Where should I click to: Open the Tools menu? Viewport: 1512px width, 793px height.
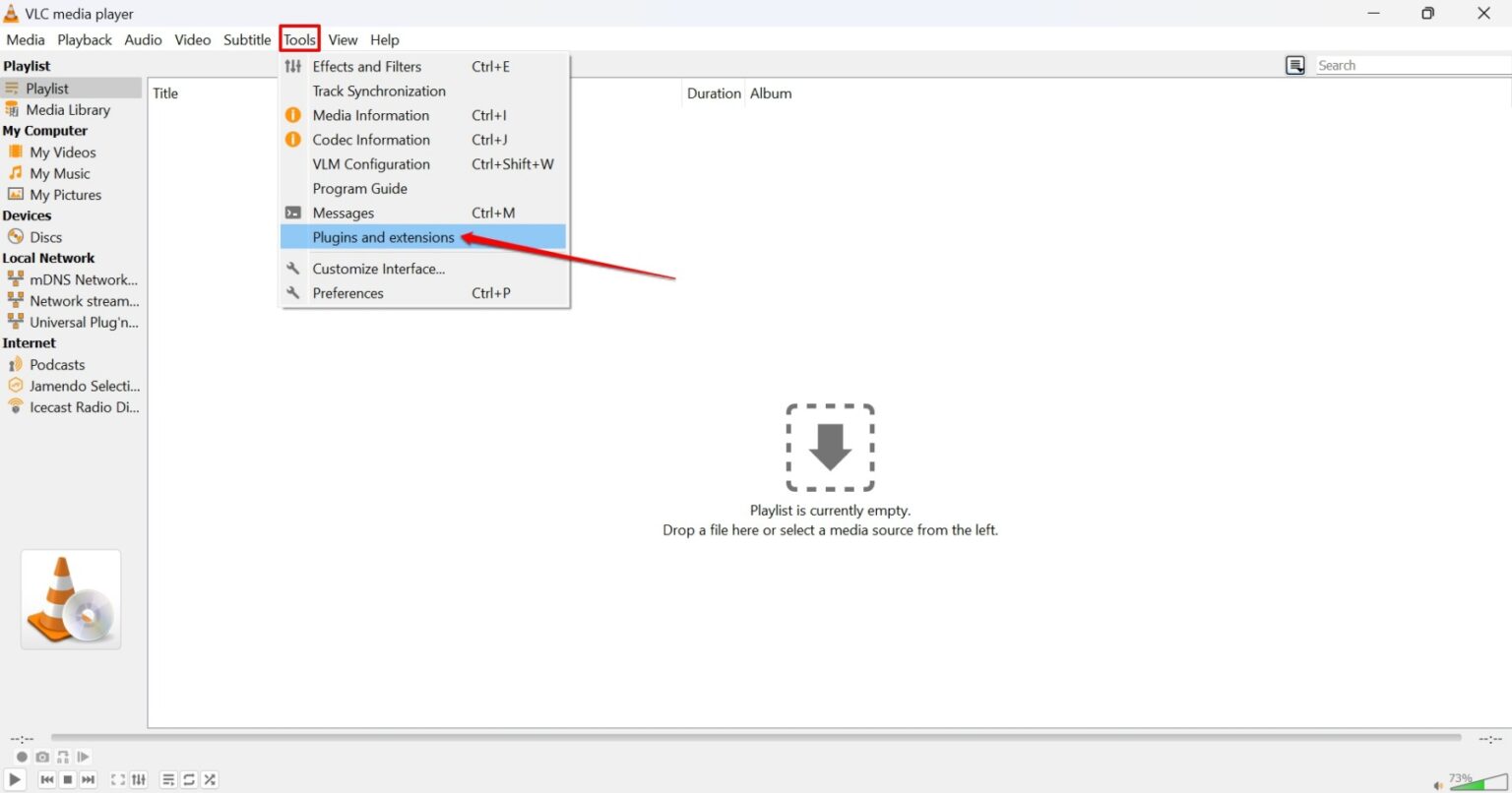pos(299,39)
